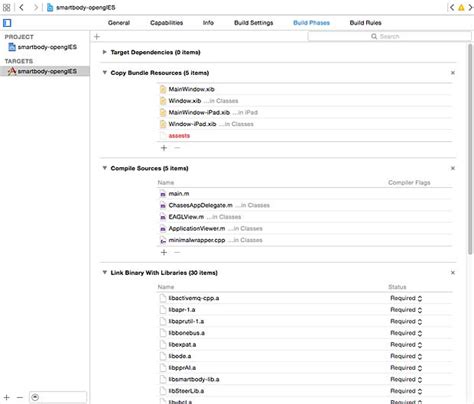Jump to next issue arrow beside warning
474x404 pixels.
click(x=470, y=7)
